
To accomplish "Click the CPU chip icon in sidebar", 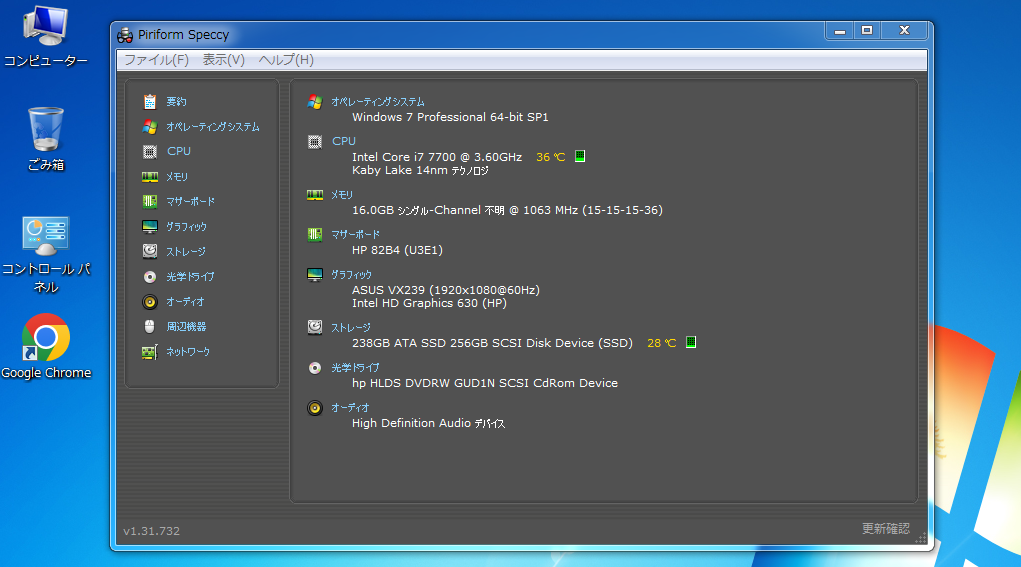I will point(150,152).
